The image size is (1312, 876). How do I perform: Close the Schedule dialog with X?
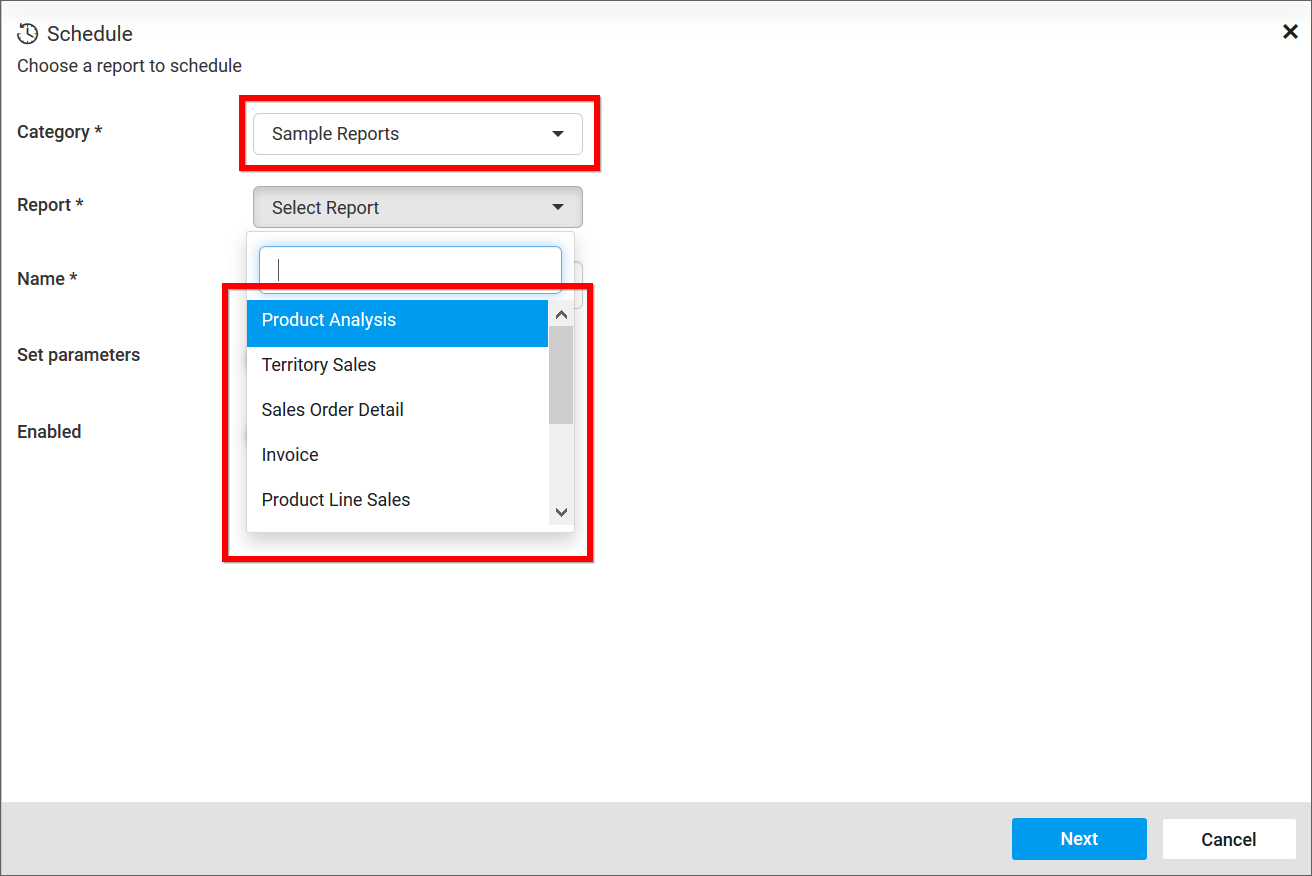[1290, 32]
